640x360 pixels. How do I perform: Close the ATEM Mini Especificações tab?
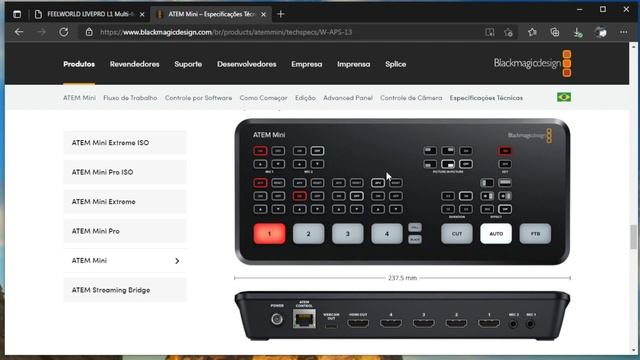coord(264,14)
